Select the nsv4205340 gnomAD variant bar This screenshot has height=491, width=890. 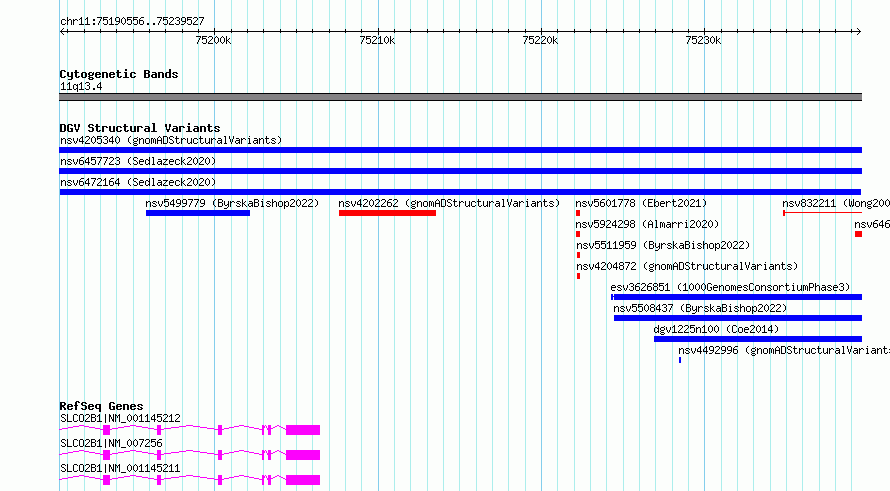pos(460,150)
